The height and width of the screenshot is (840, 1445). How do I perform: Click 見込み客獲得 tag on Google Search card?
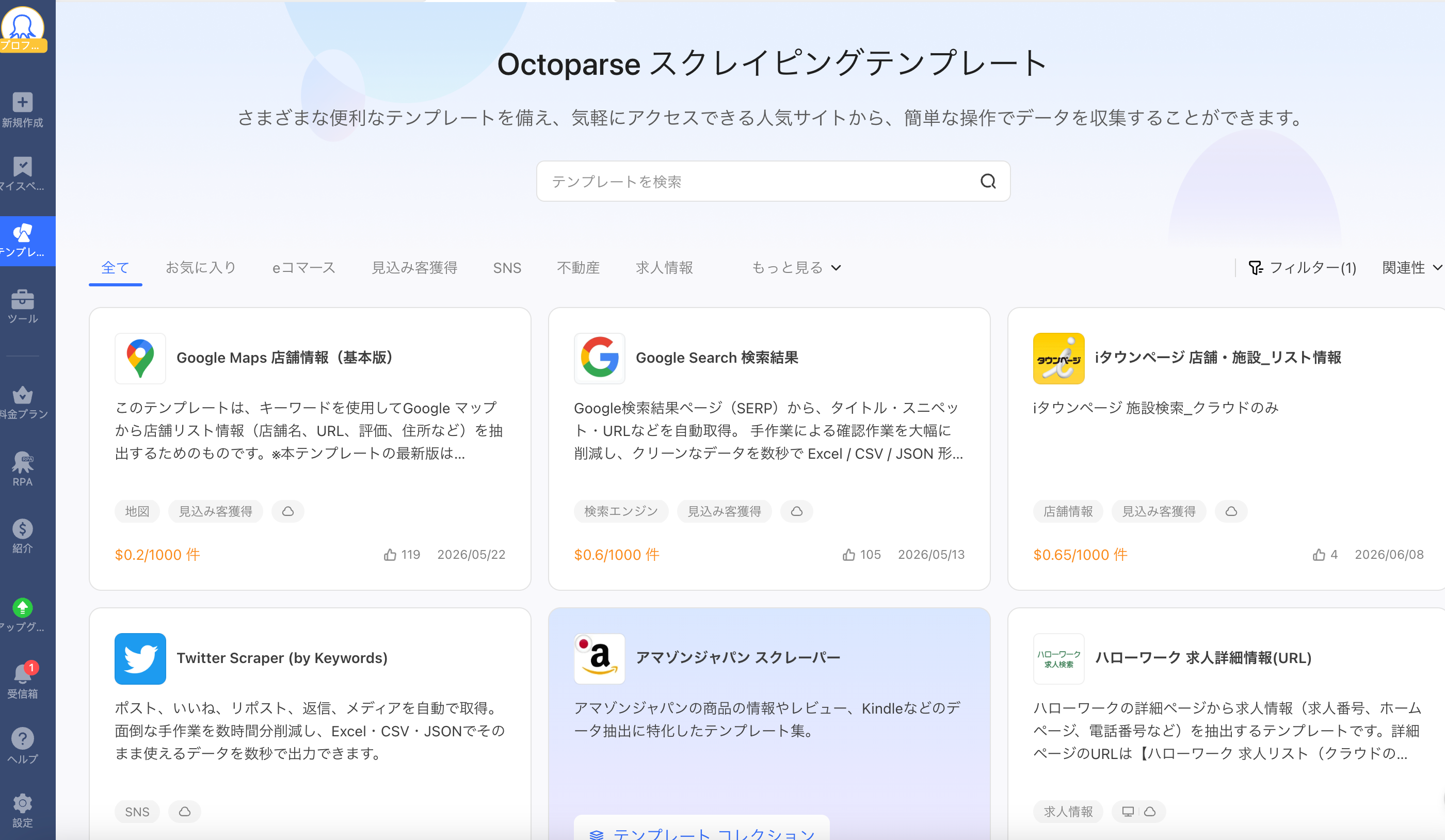pyautogui.click(x=724, y=511)
